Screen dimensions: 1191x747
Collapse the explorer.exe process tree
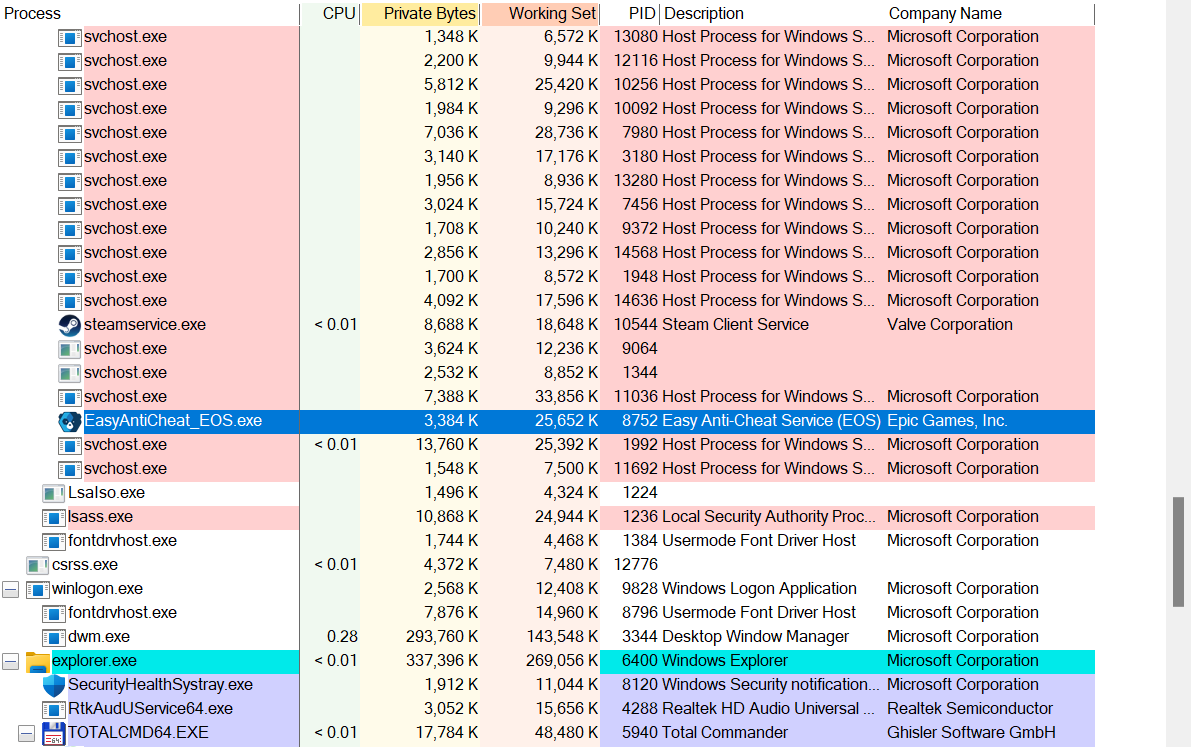coord(11,661)
